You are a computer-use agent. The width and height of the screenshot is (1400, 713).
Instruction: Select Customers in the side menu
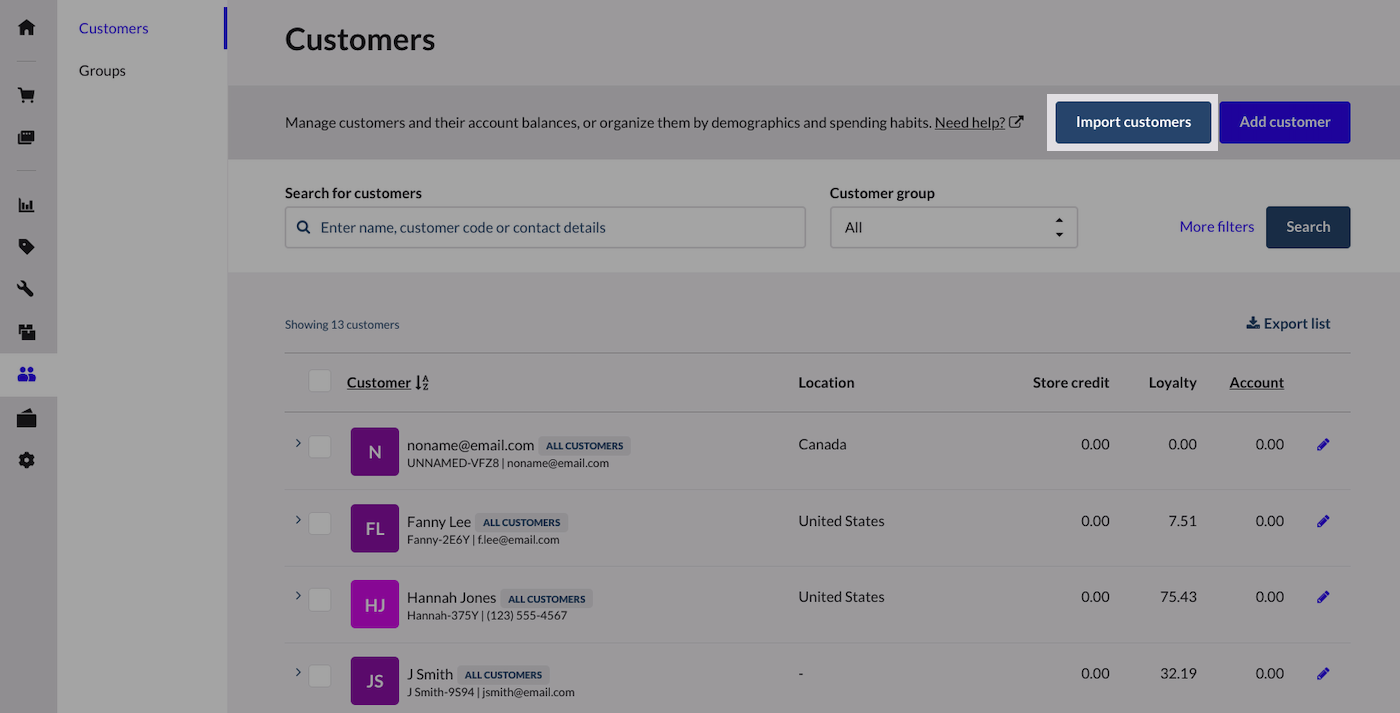pyautogui.click(x=114, y=28)
